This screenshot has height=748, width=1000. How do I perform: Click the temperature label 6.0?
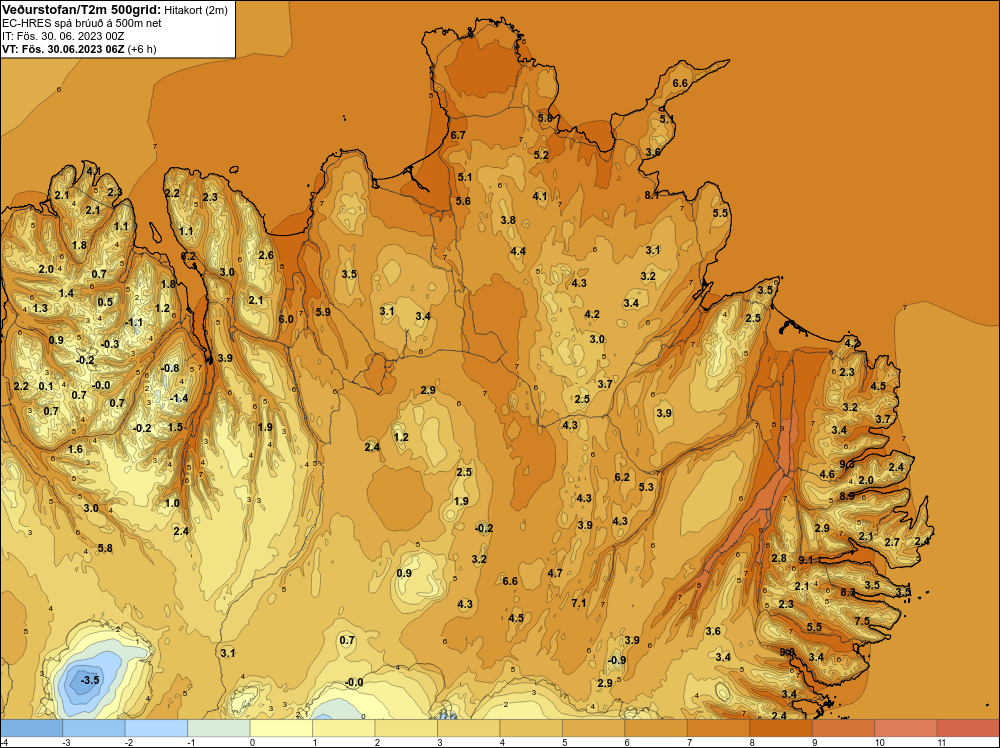tap(286, 319)
